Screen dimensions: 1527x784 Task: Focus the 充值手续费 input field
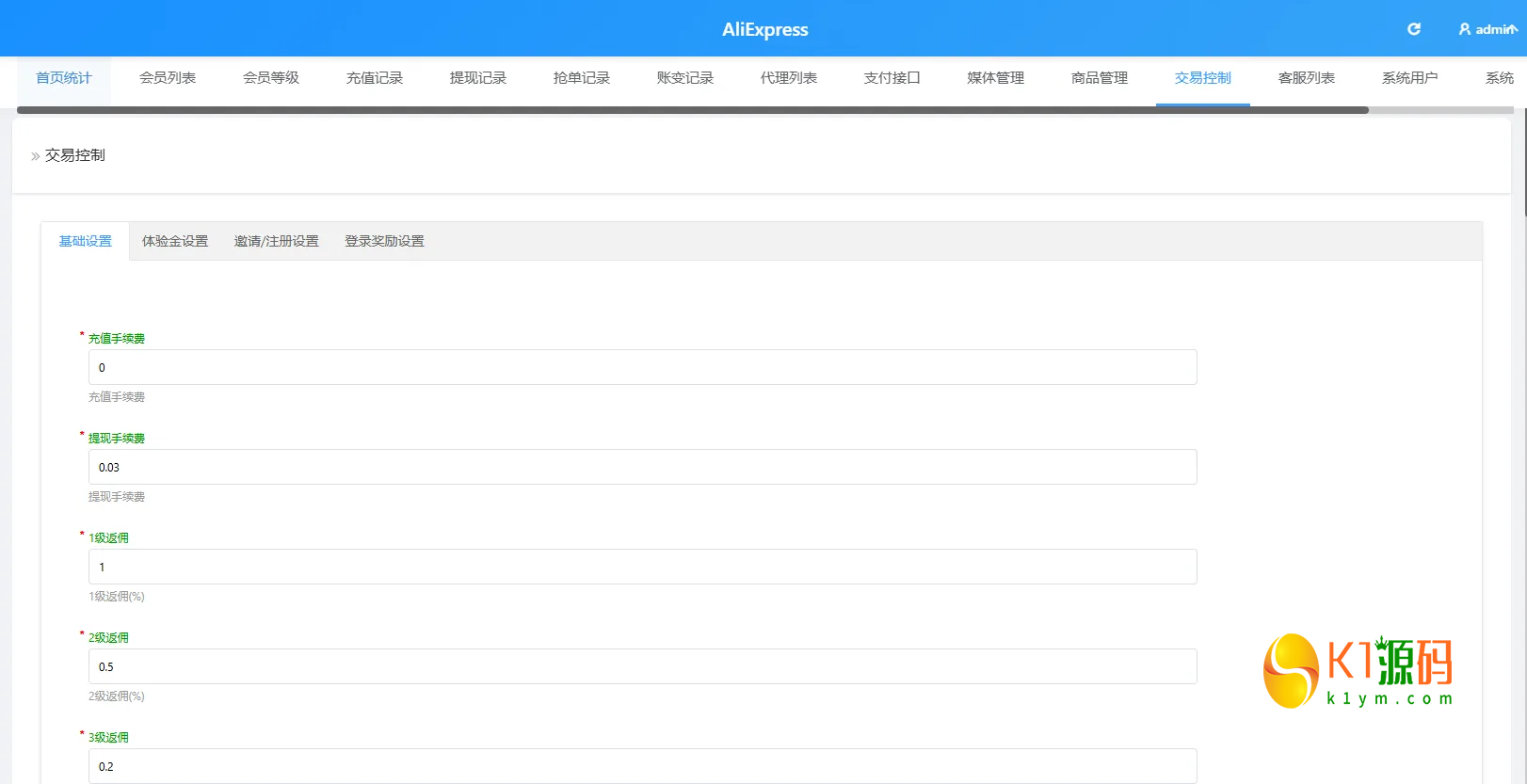(x=643, y=367)
